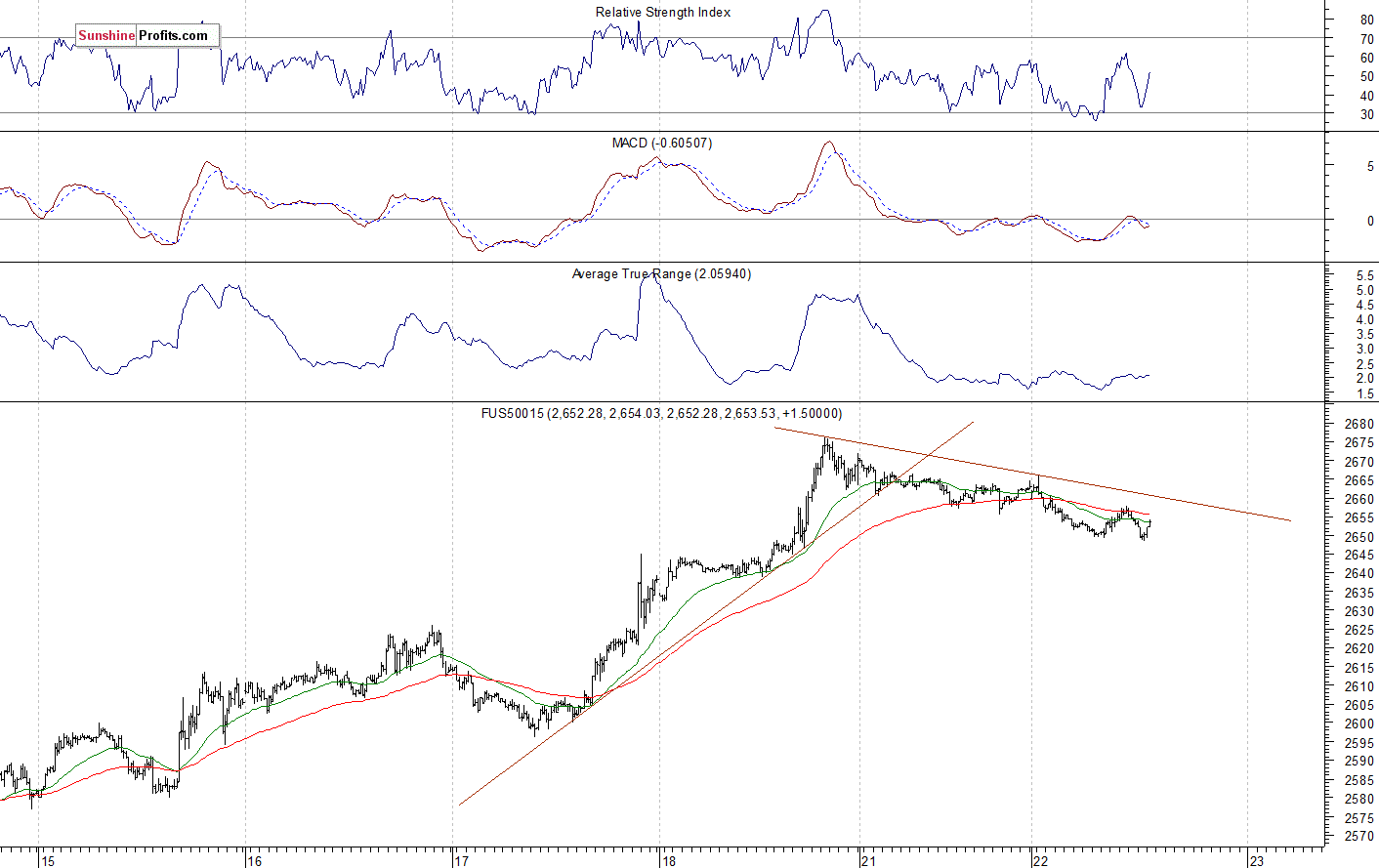The image size is (1379, 868).
Task: Click price axis label 2570
Action: point(1359,838)
